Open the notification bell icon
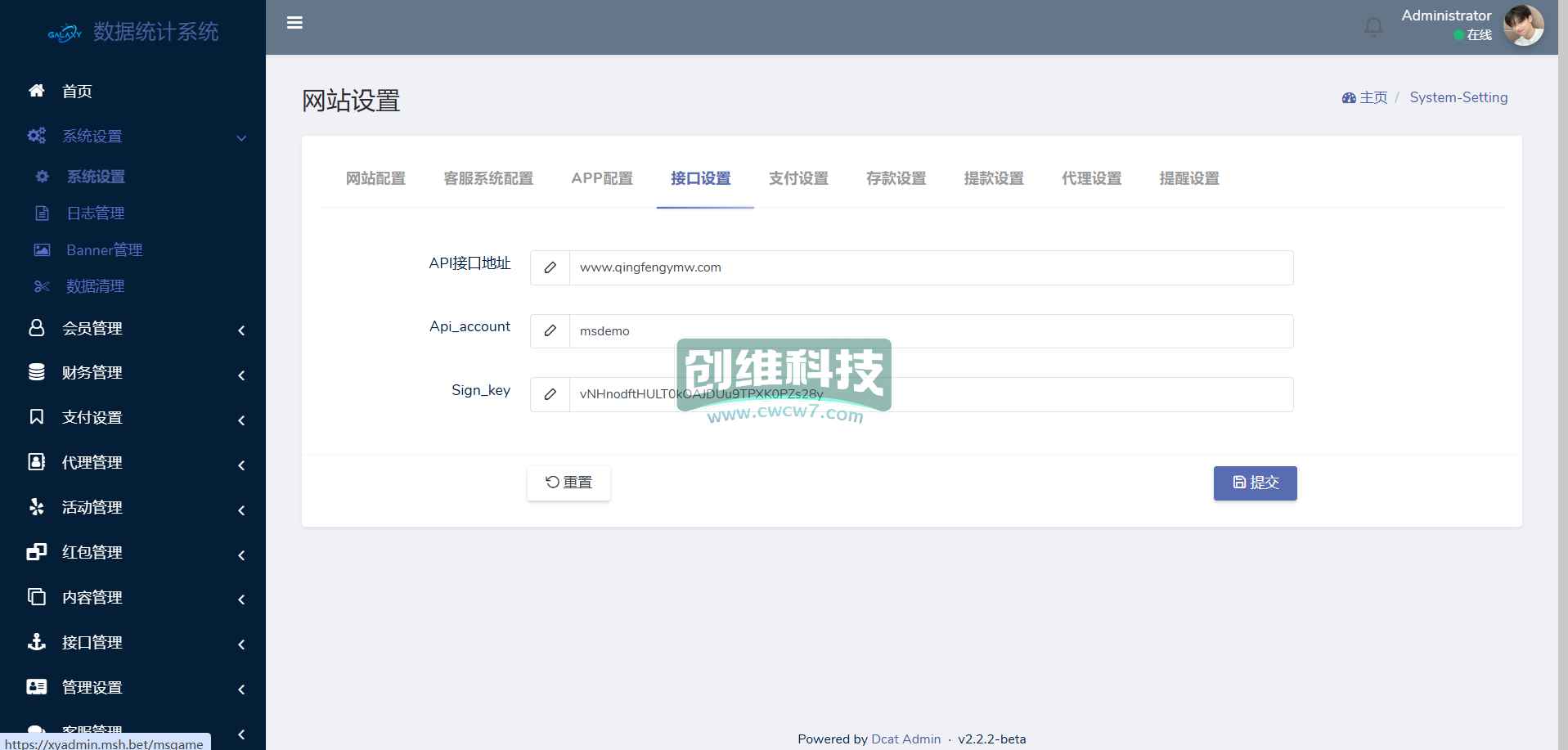This screenshot has height=750, width=1568. (1373, 27)
